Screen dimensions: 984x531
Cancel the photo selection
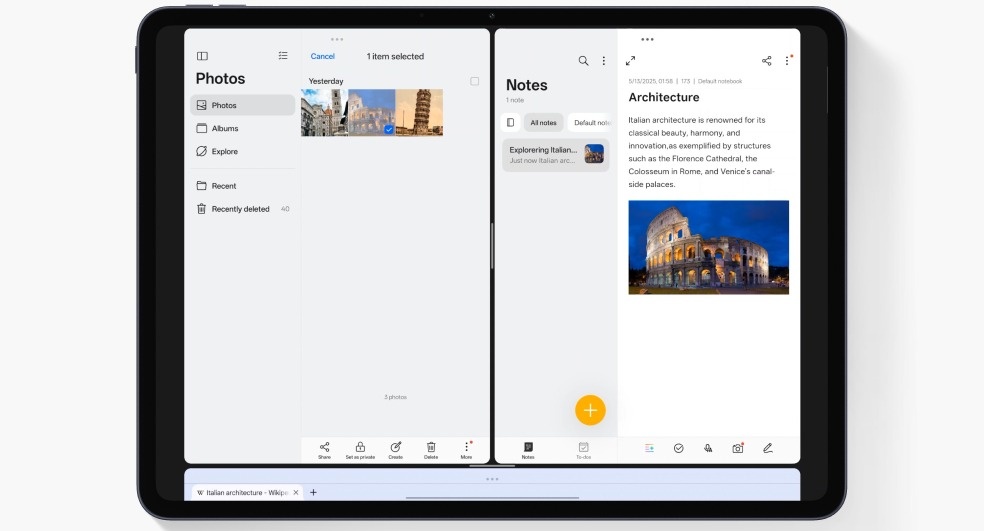322,56
